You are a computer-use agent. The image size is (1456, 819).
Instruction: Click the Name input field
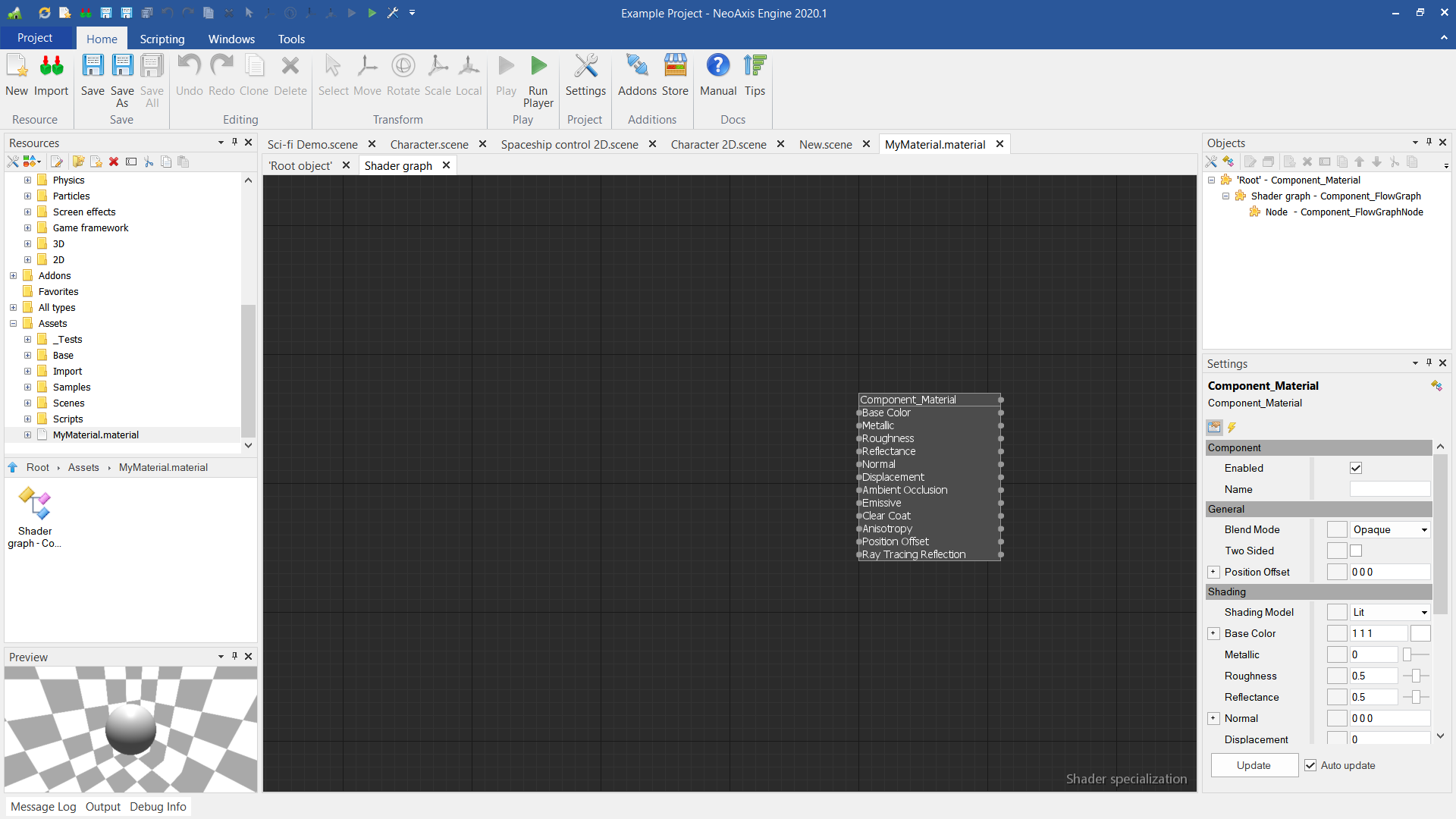click(1389, 489)
